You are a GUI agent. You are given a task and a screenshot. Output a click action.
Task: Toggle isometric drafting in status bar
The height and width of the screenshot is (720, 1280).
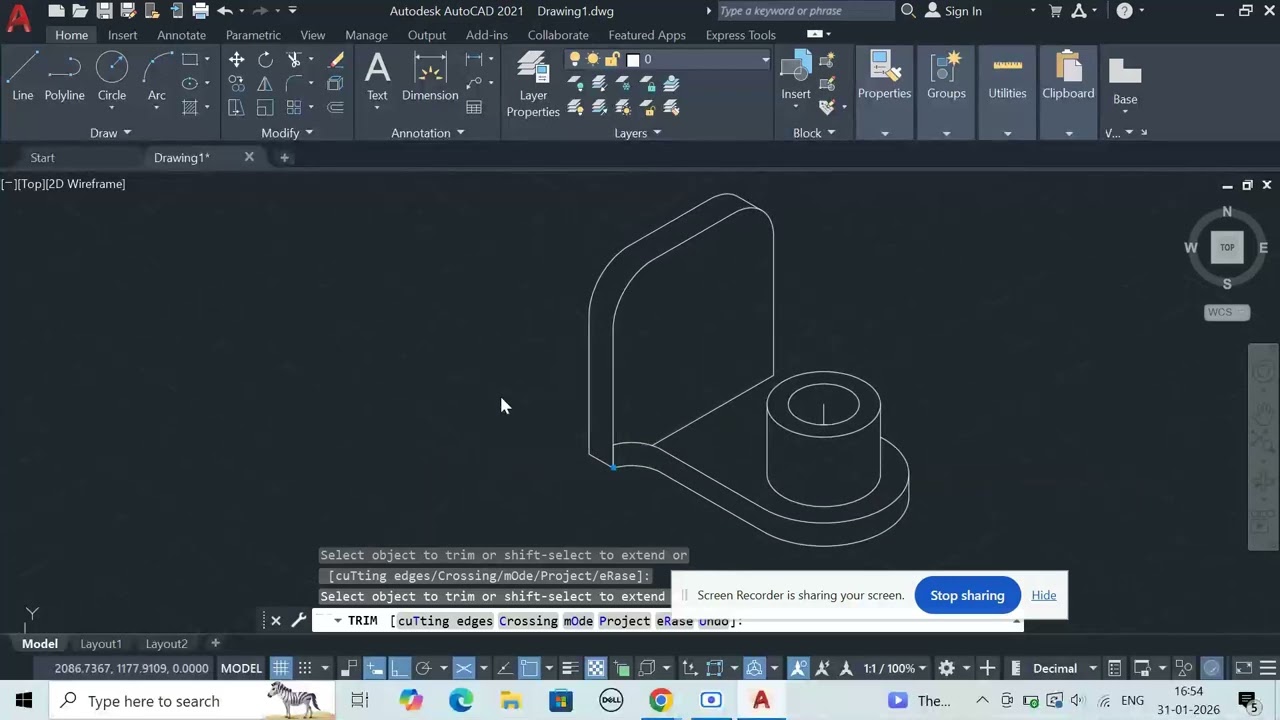463,668
